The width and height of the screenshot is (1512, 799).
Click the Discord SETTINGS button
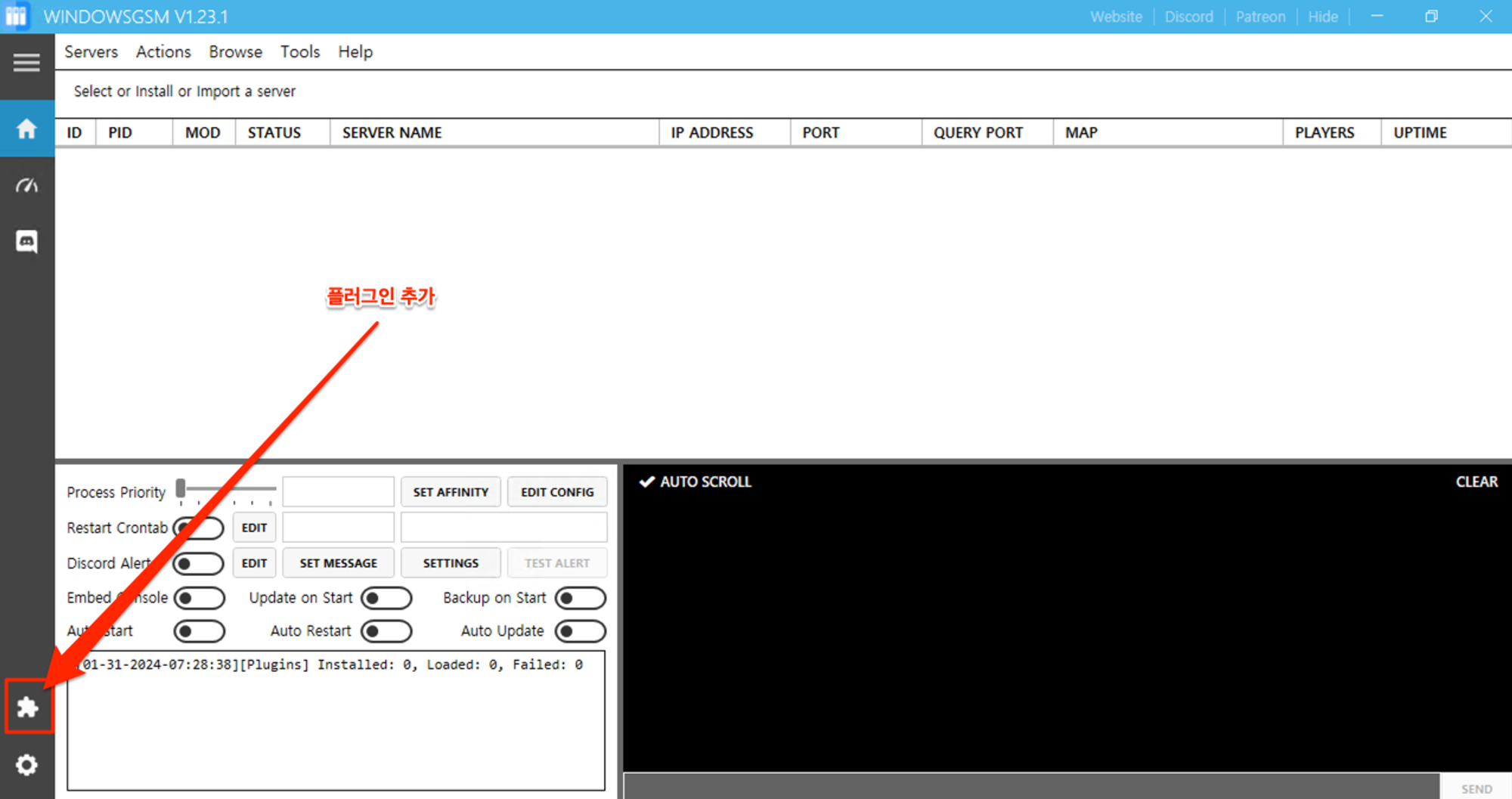tap(451, 563)
